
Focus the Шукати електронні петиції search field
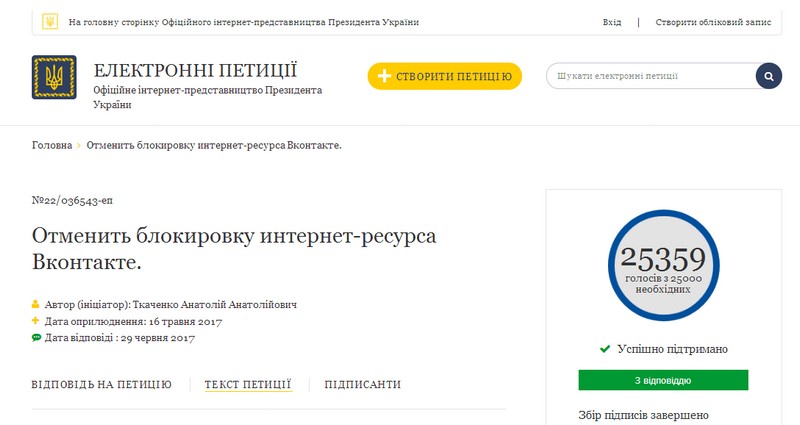(x=652, y=76)
